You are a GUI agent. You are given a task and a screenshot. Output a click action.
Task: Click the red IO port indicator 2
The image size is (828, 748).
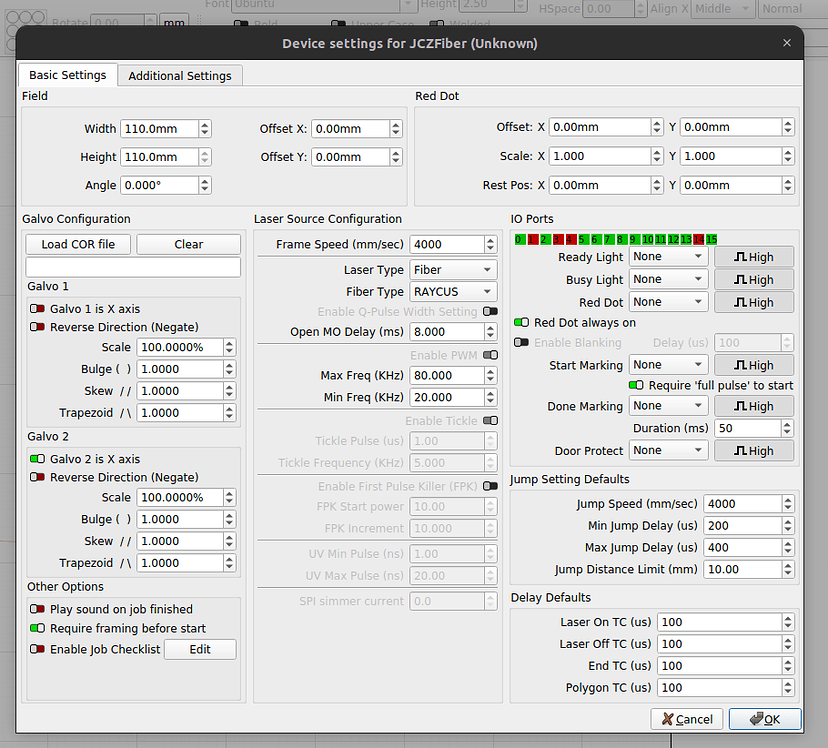[x=545, y=239]
